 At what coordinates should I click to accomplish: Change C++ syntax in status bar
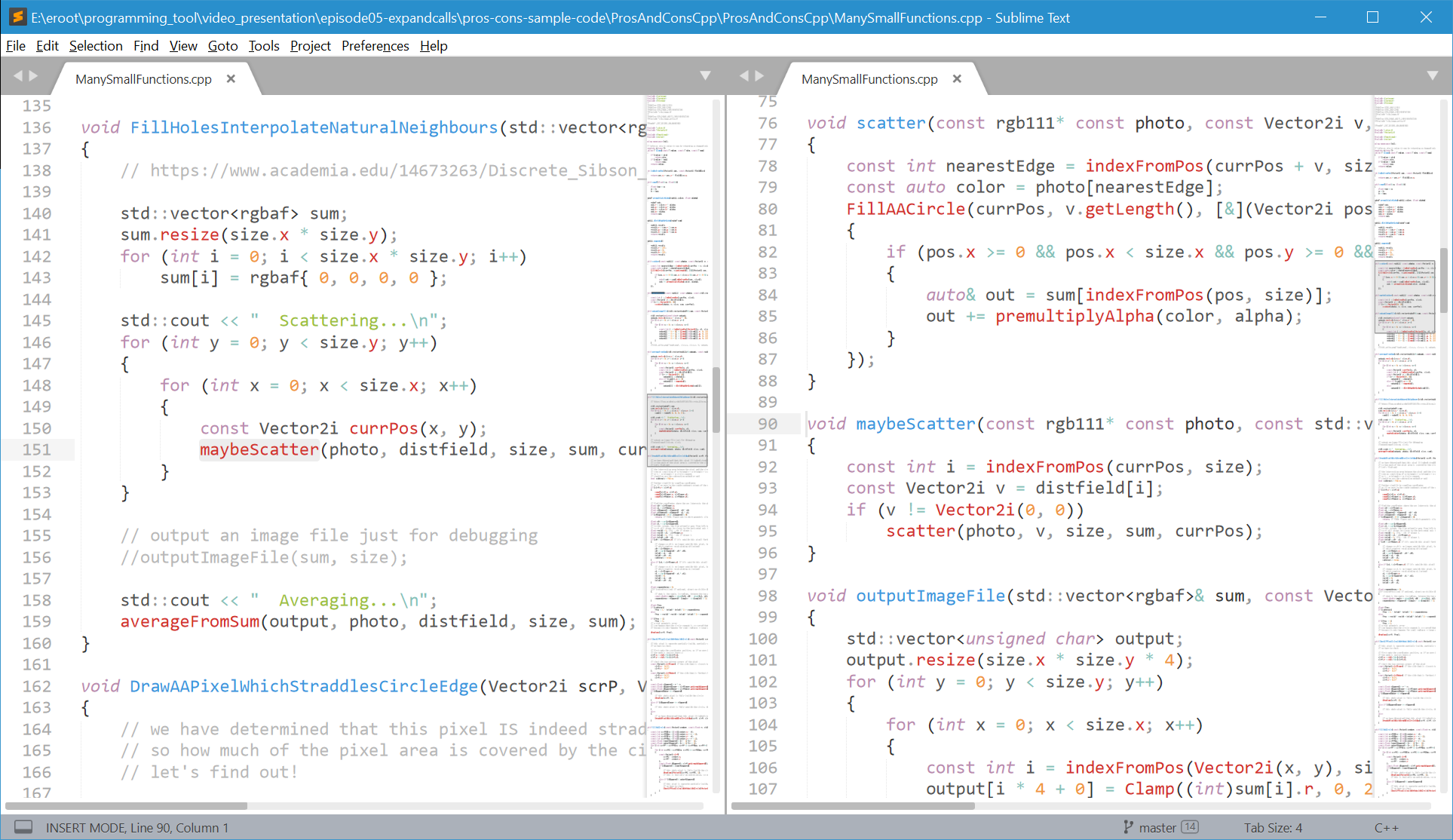click(1386, 828)
